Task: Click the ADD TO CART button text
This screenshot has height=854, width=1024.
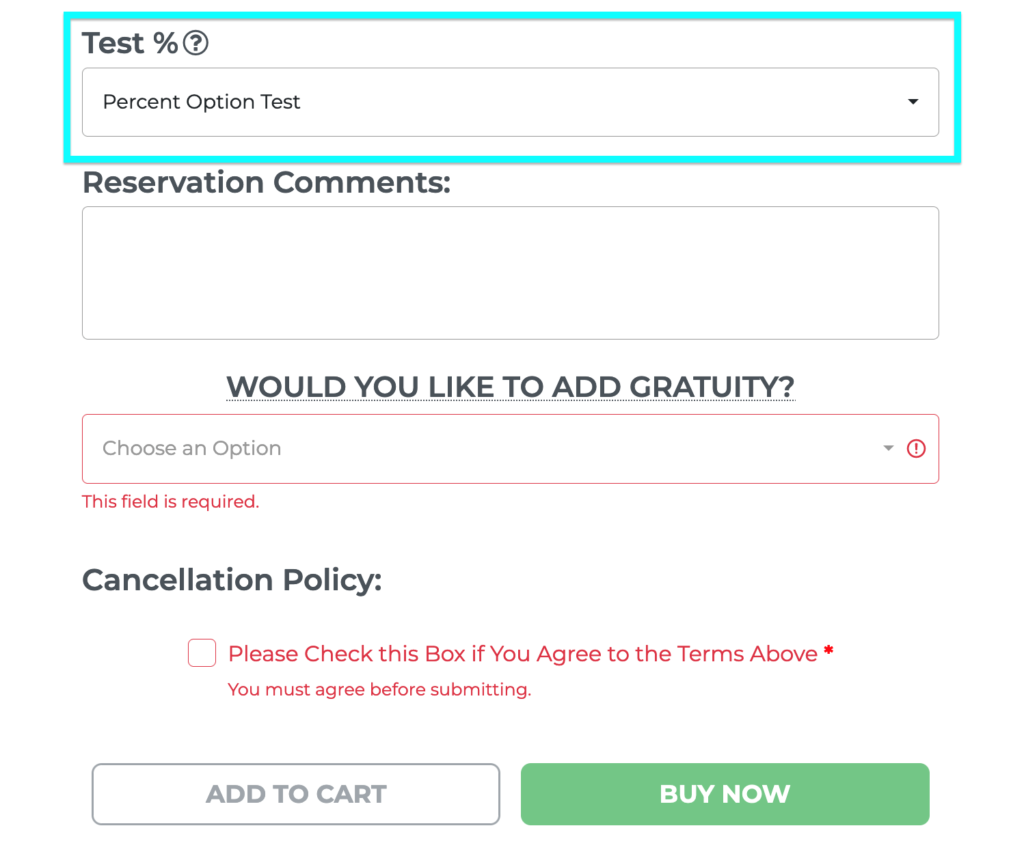Action: (296, 794)
